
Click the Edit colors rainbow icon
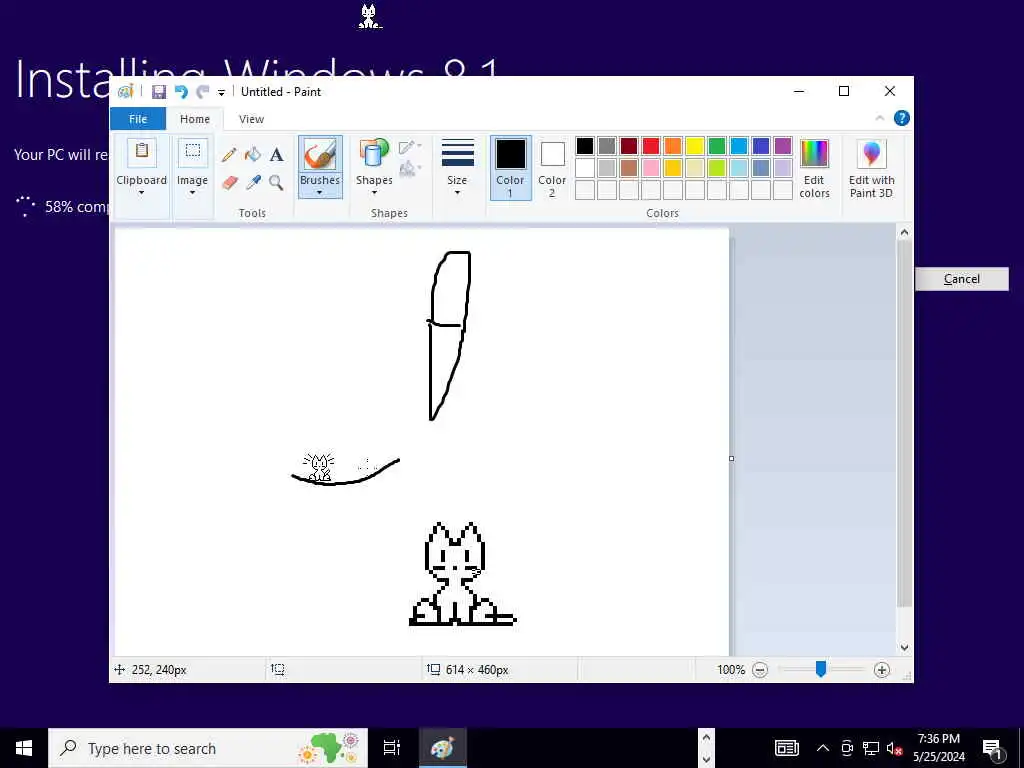[x=814, y=154]
